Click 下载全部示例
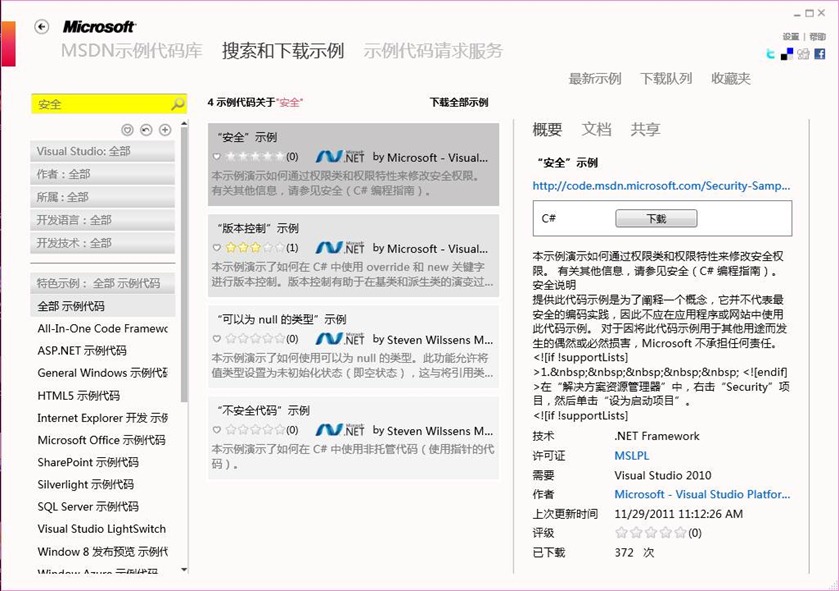839x591 pixels. [x=459, y=102]
